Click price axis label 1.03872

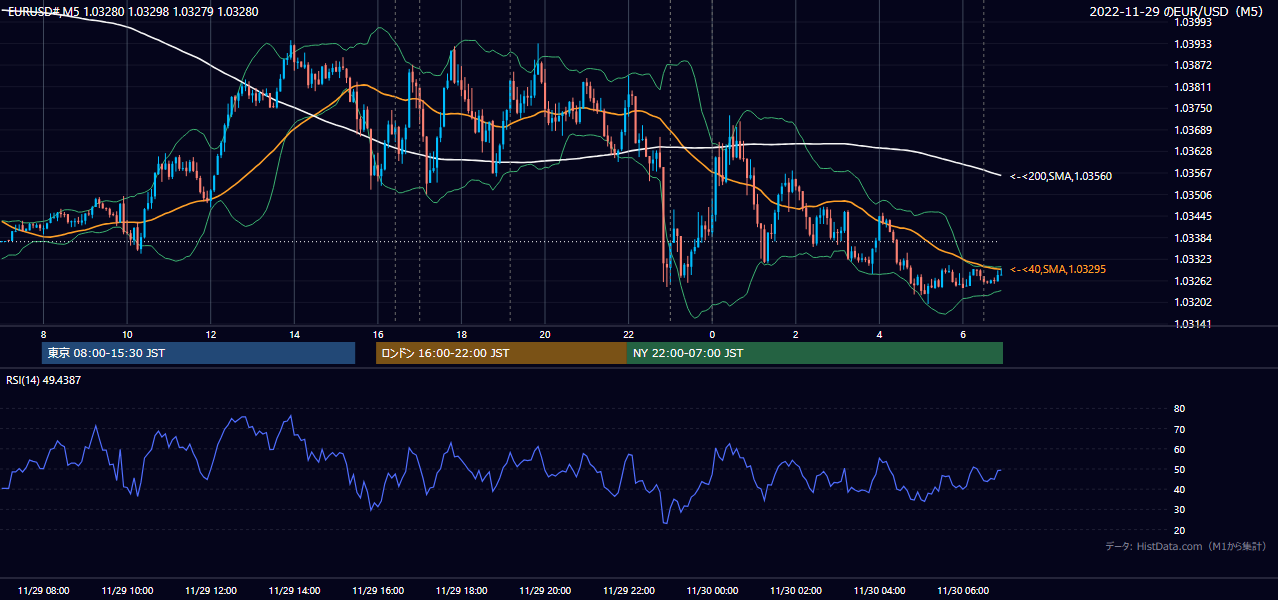tap(1193, 66)
